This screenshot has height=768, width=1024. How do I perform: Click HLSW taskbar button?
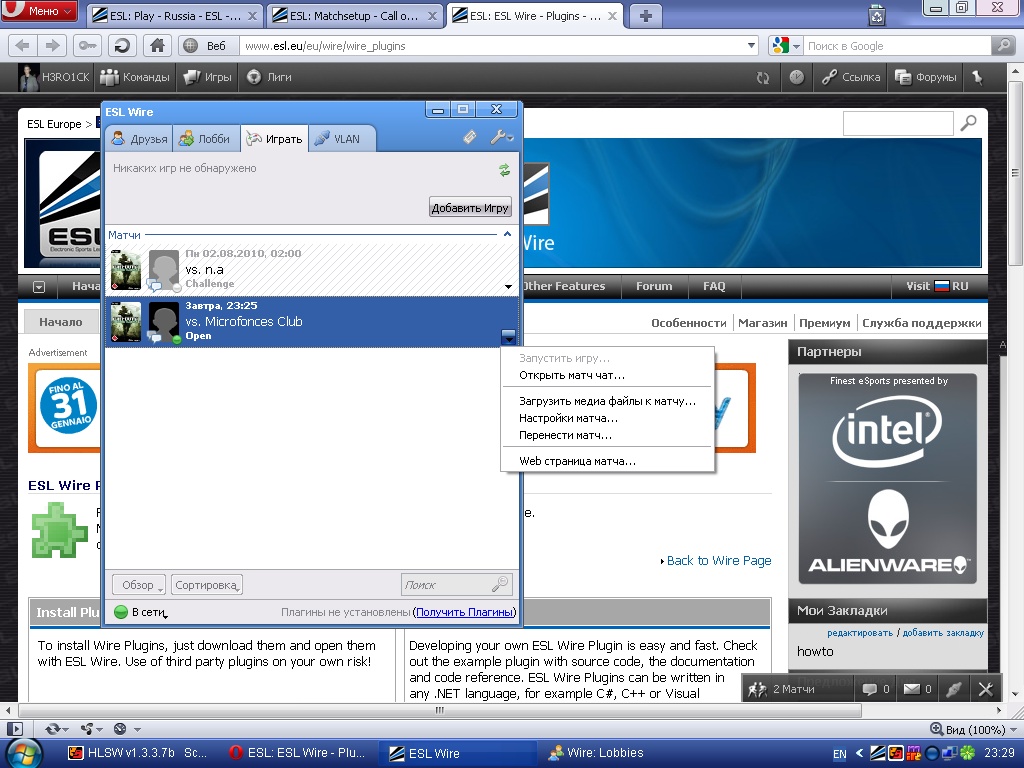[138, 753]
